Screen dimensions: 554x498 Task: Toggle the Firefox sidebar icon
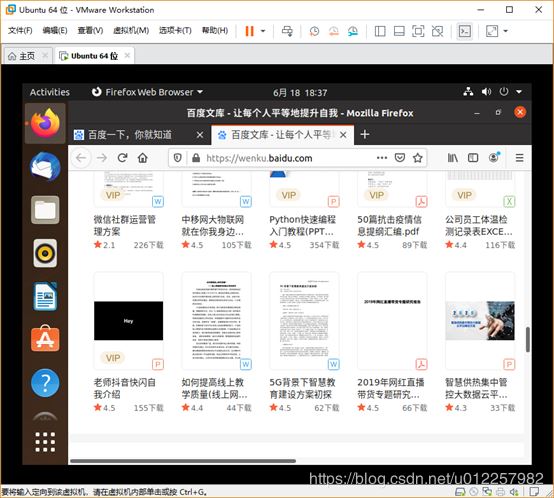point(473,158)
